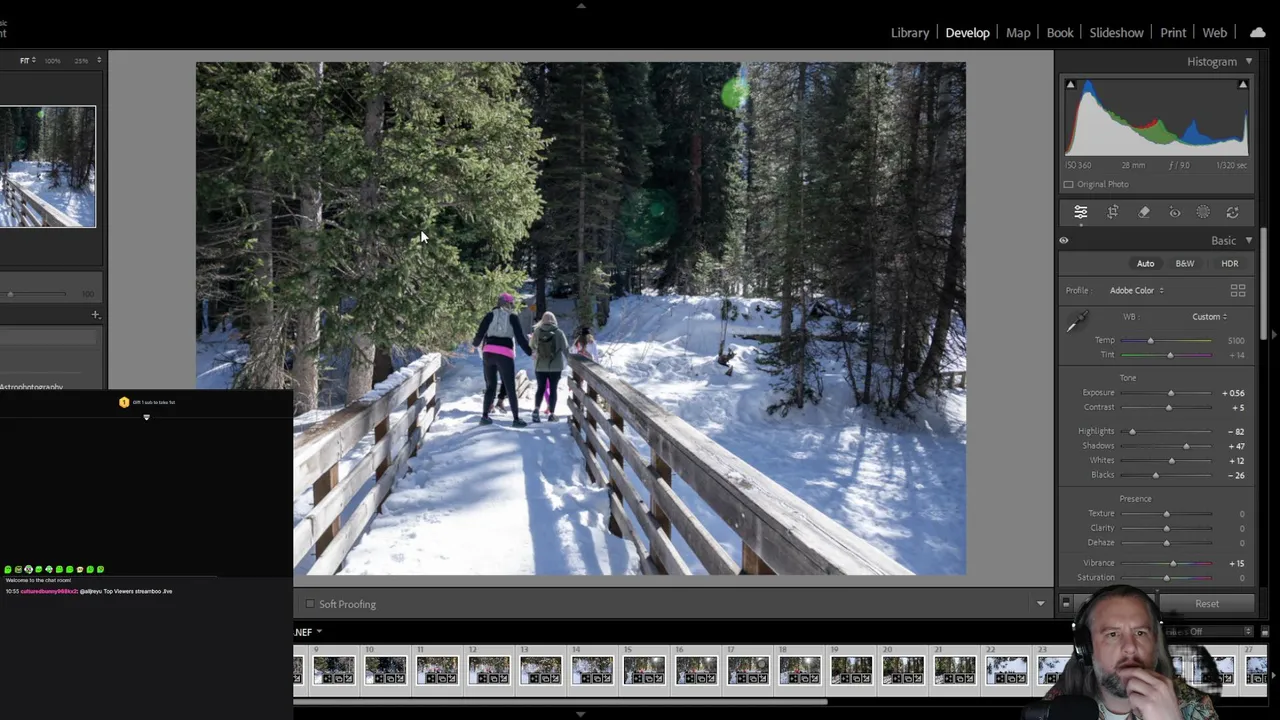Image resolution: width=1280 pixels, height=720 pixels.
Task: Click the Dehaze slider handle
Action: pos(1166,543)
